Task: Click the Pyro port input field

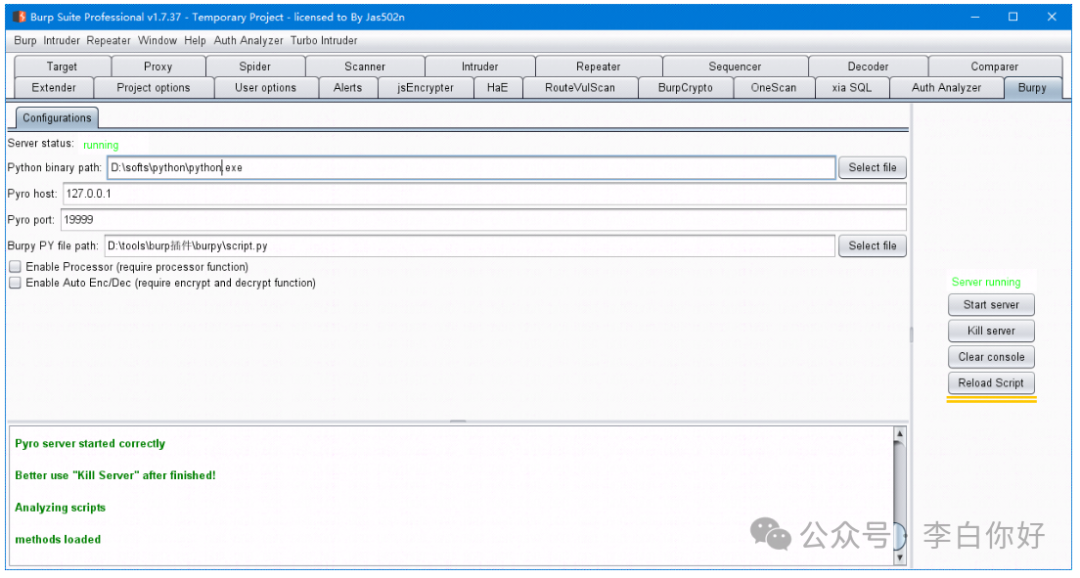Action: [x=483, y=220]
